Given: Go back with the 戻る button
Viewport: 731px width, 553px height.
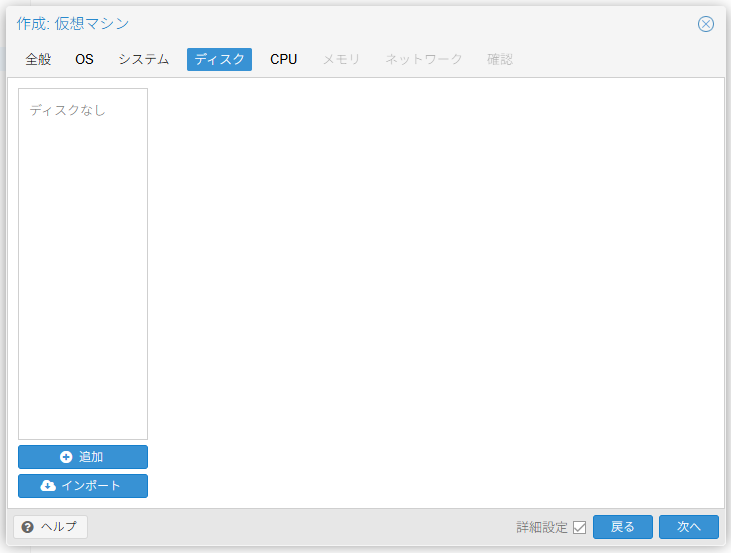Looking at the screenshot, I should point(622,527).
